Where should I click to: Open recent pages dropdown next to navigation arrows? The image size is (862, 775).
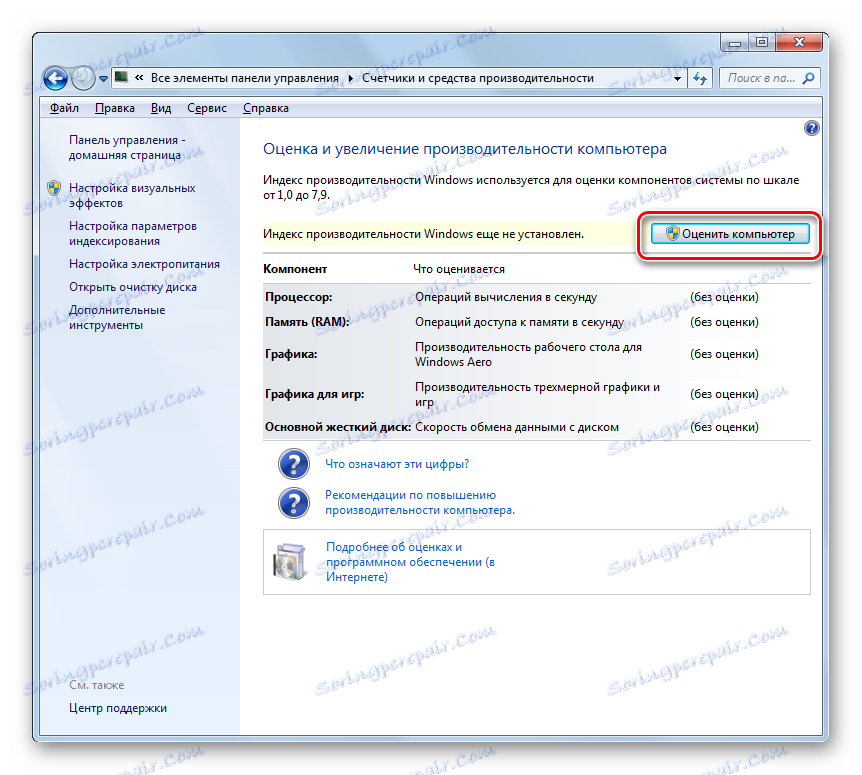point(103,79)
